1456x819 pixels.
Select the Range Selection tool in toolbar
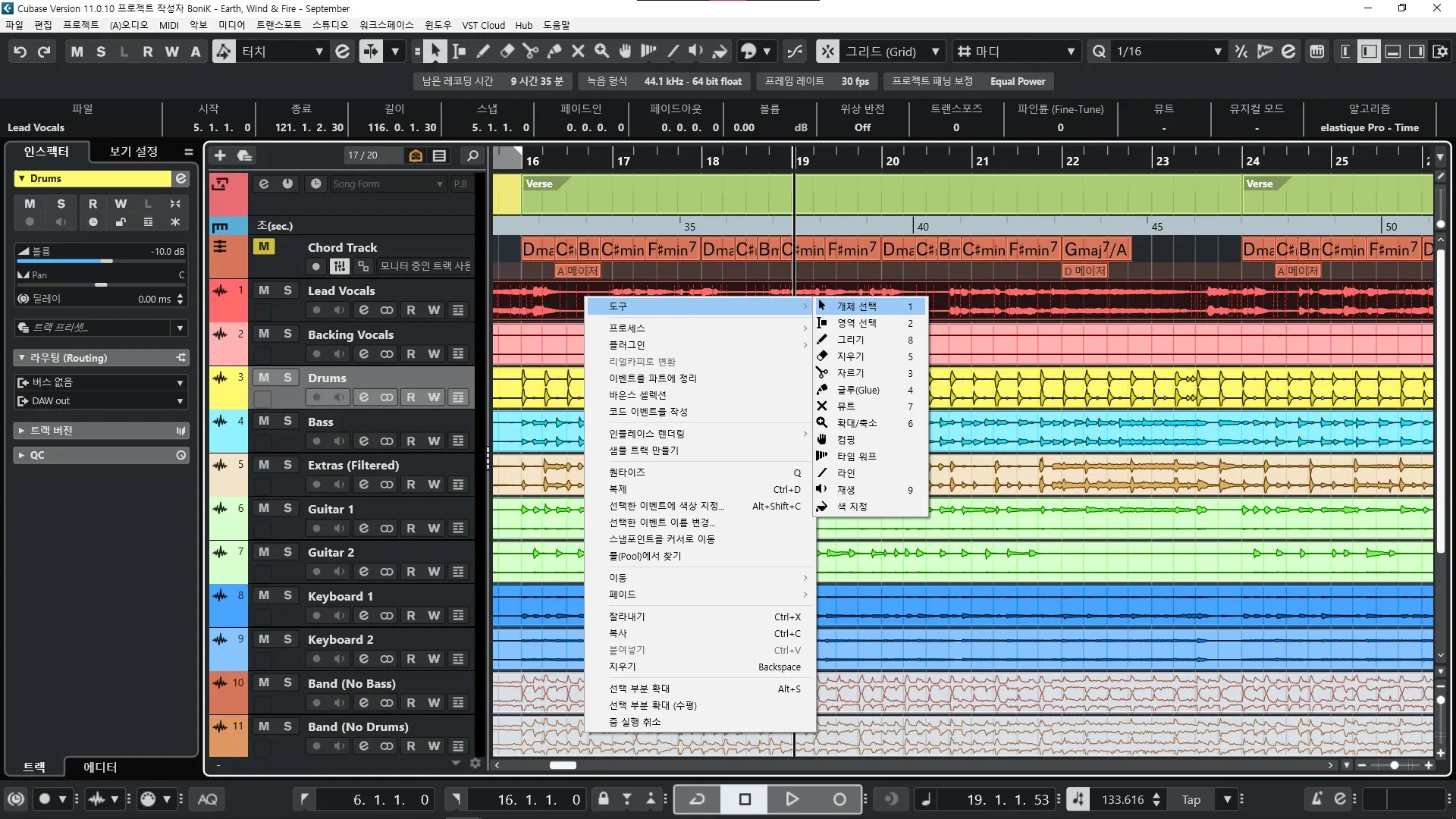click(459, 52)
